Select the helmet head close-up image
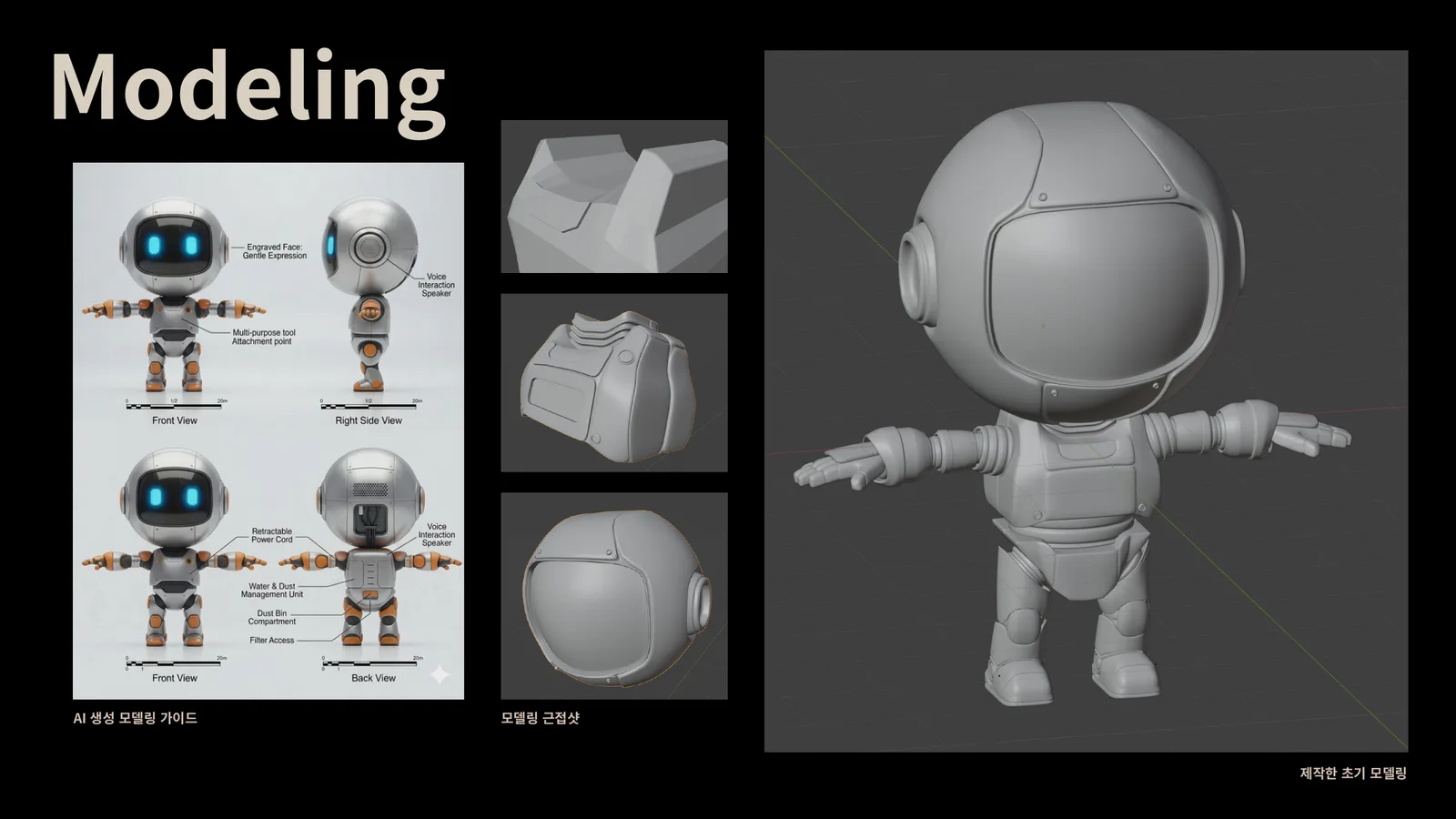The image size is (1456, 819). click(614, 596)
